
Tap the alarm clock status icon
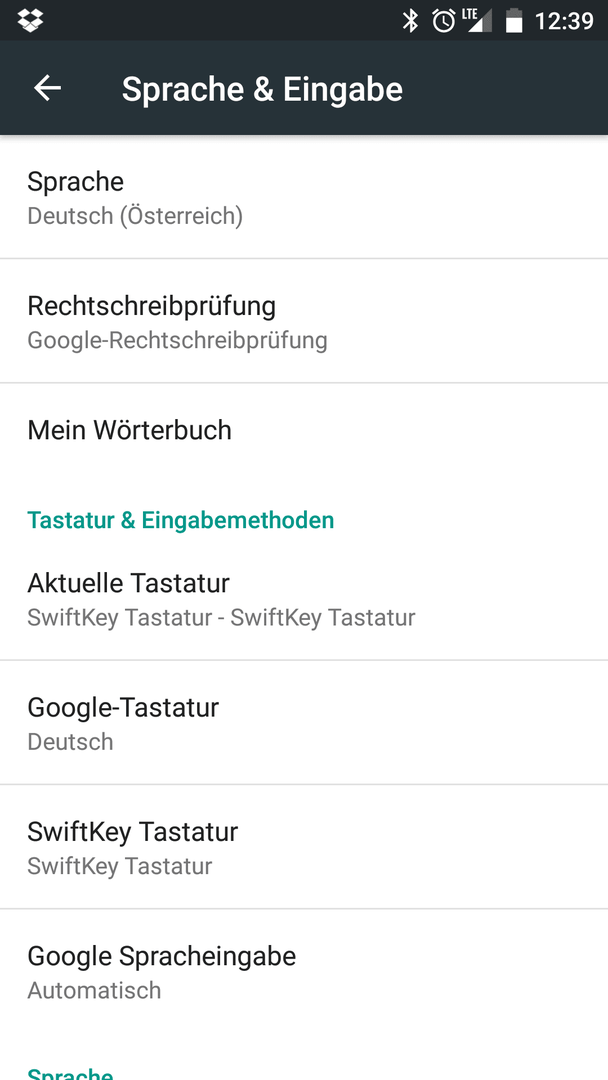pos(443,21)
